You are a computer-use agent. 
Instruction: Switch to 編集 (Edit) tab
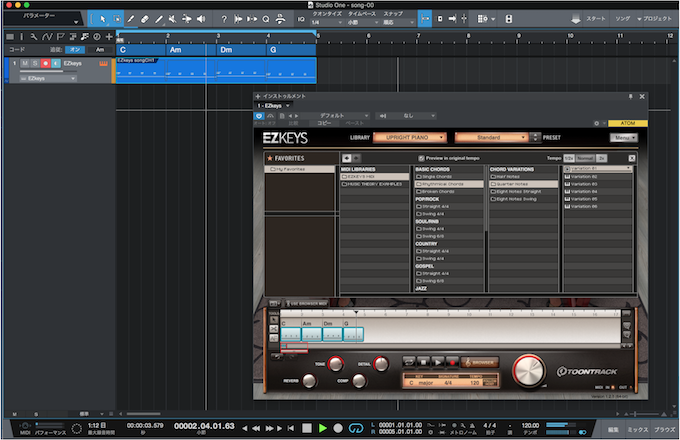pos(613,430)
